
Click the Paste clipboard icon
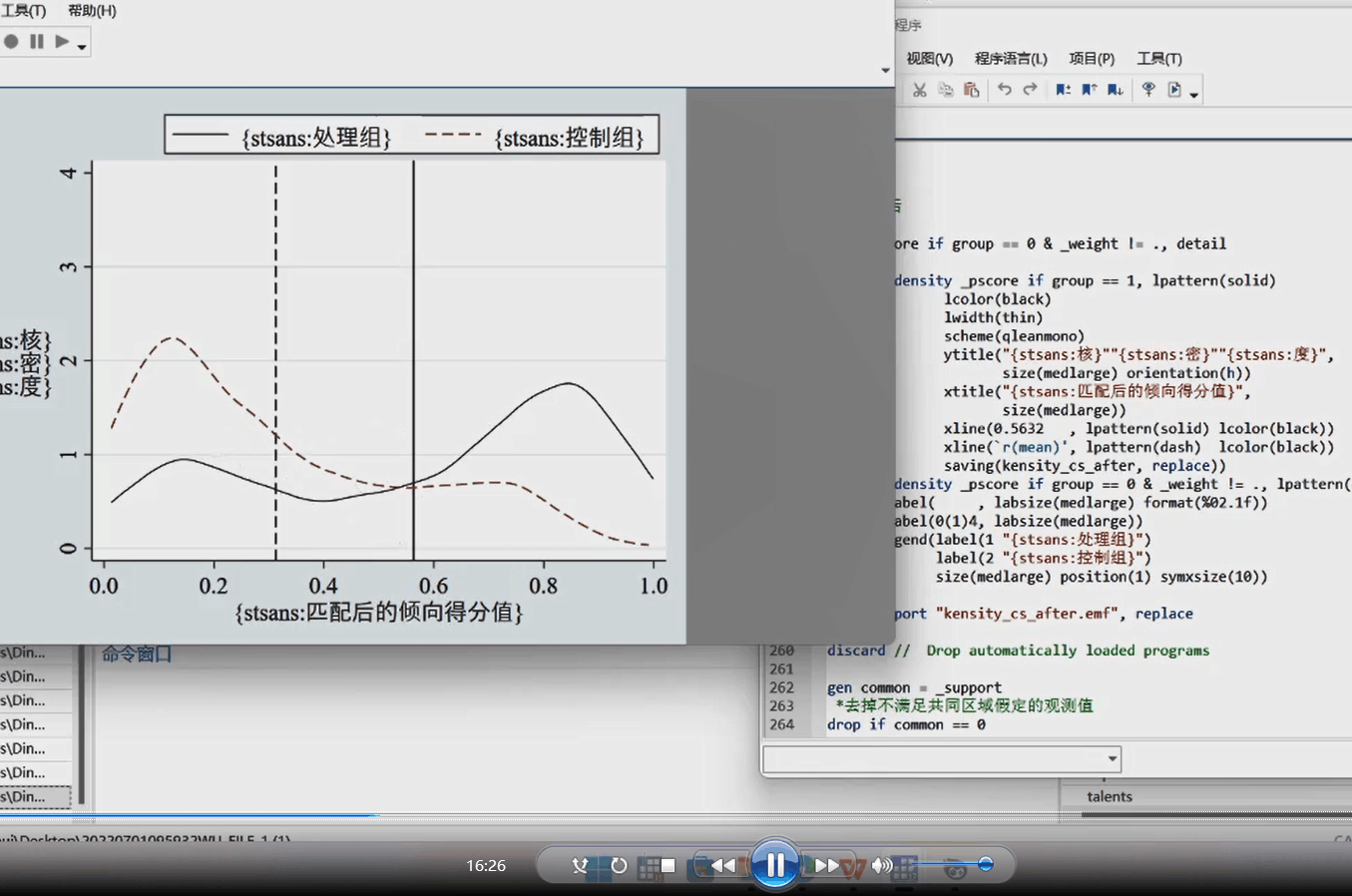971,90
